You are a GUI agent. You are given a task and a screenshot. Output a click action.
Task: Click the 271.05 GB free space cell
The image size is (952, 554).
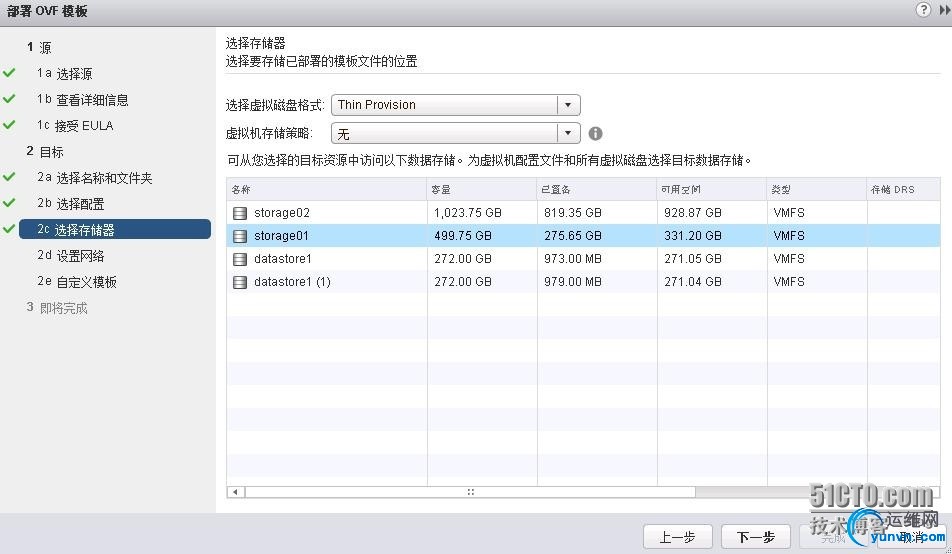coord(693,259)
